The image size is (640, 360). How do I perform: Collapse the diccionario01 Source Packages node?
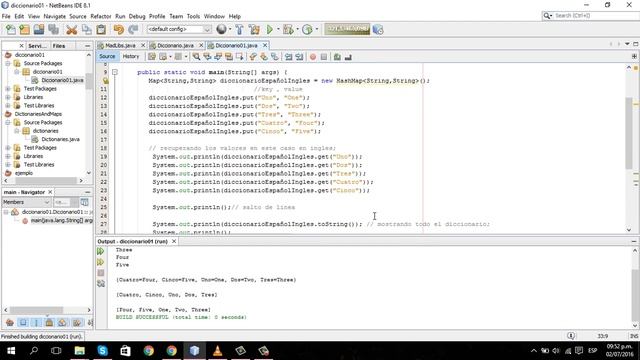(x=8, y=63)
